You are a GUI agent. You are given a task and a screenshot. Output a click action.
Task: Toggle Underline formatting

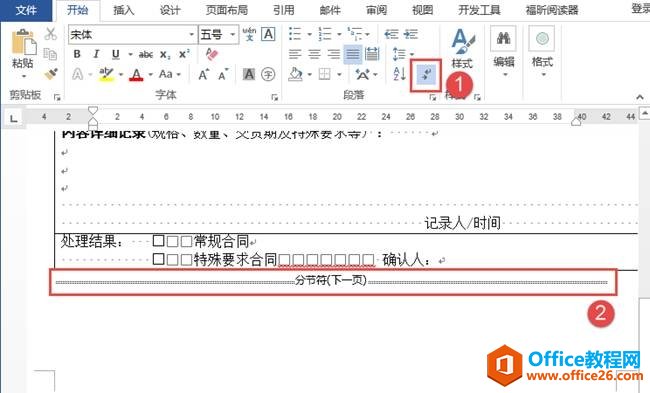click(x=116, y=54)
